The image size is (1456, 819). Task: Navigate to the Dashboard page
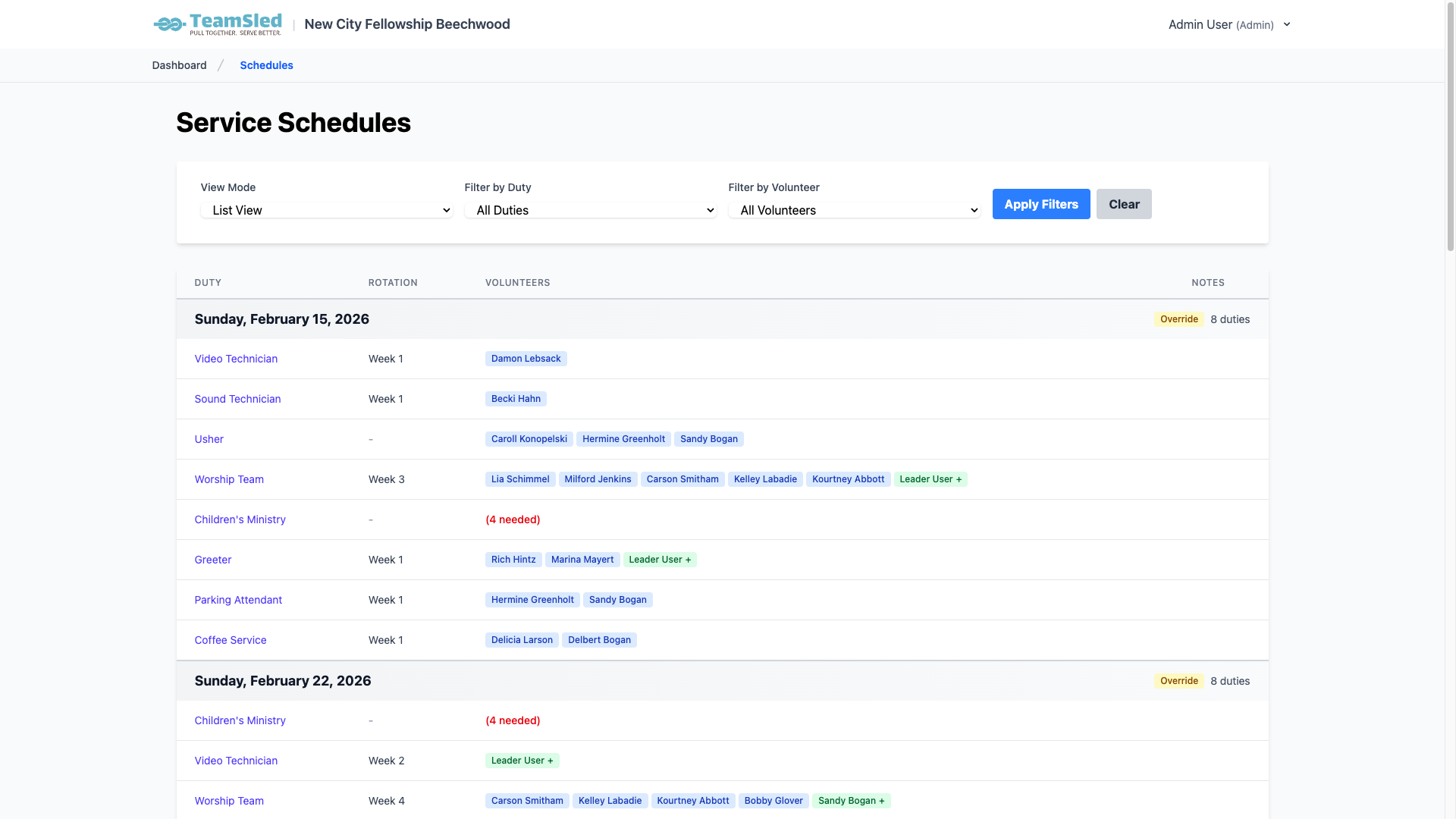tap(178, 65)
